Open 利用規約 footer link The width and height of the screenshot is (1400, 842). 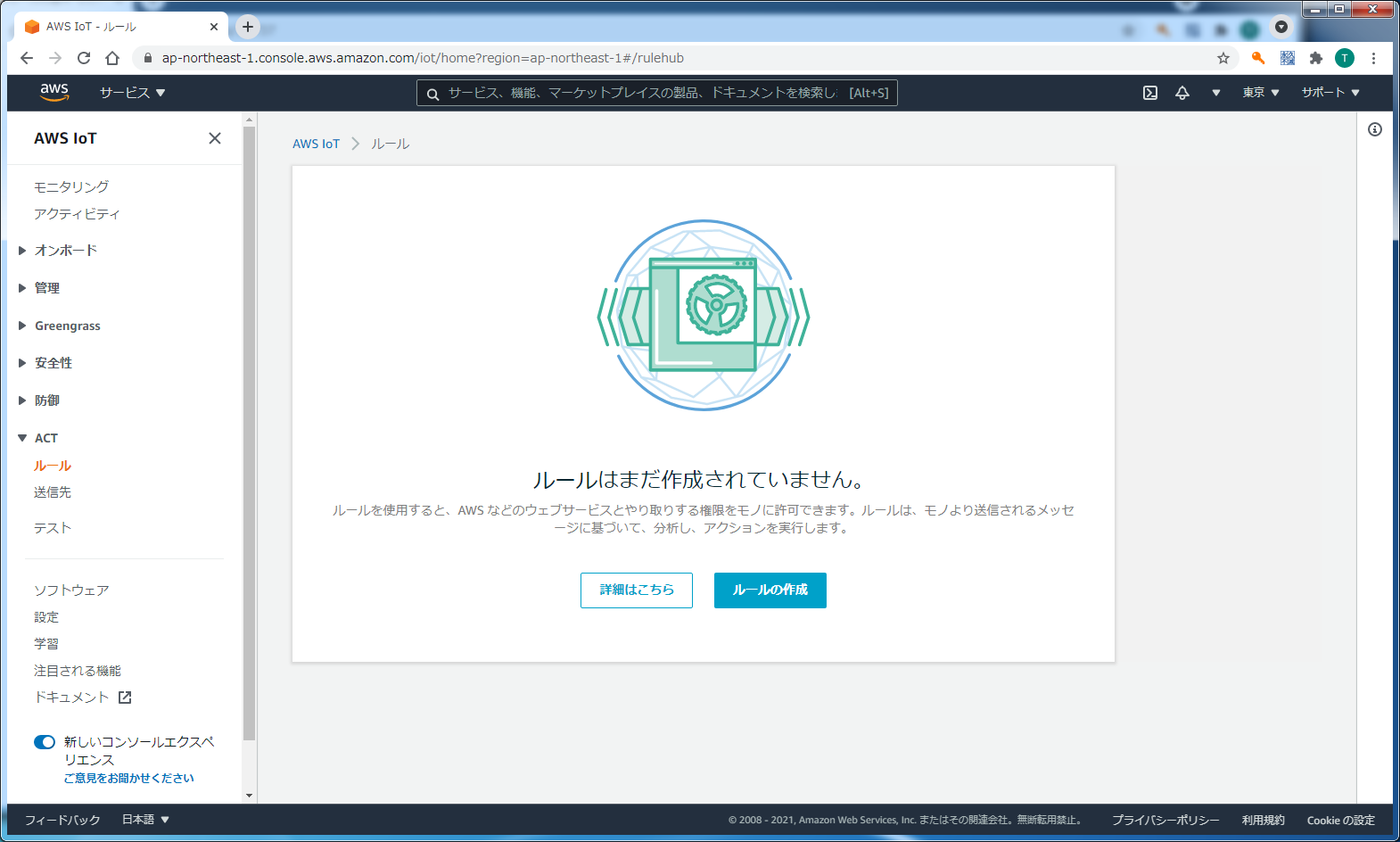coord(1264,821)
